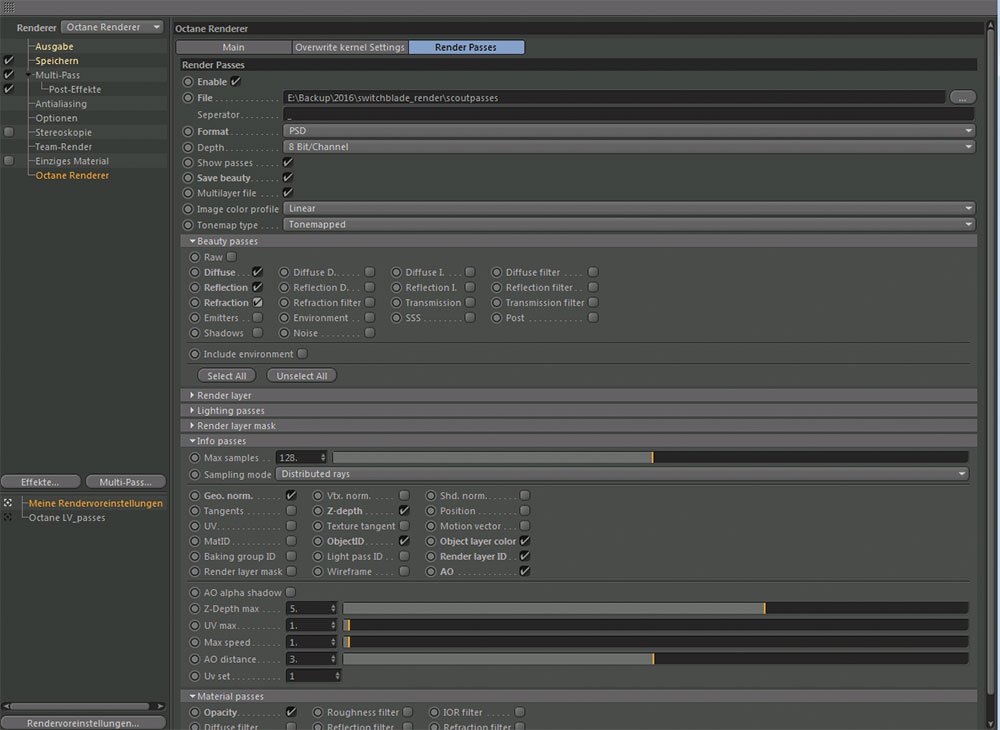Select Ausgabe in the settings tree
Screen dimensions: 1000x730
click(54, 47)
